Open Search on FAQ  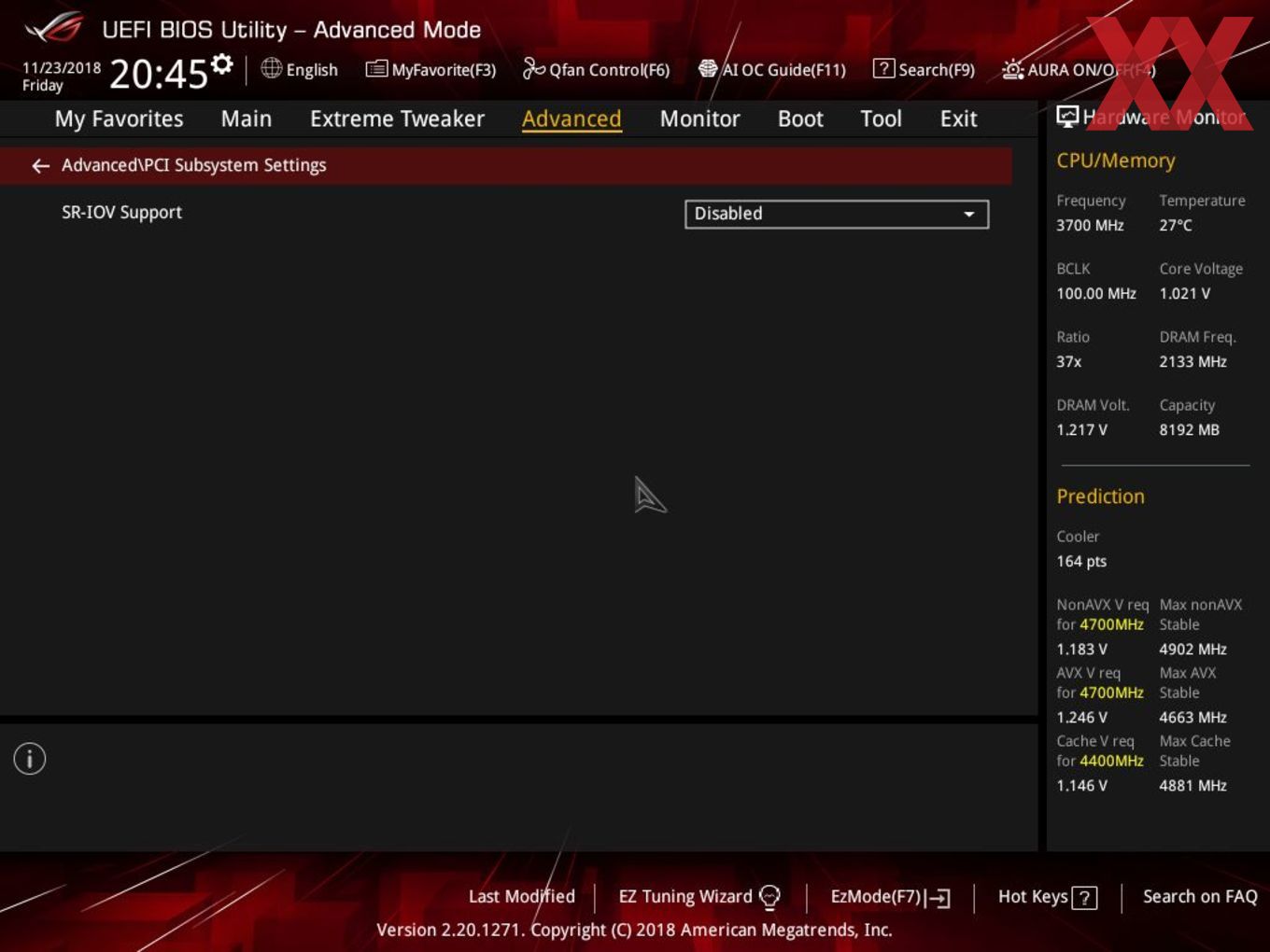click(x=1200, y=896)
